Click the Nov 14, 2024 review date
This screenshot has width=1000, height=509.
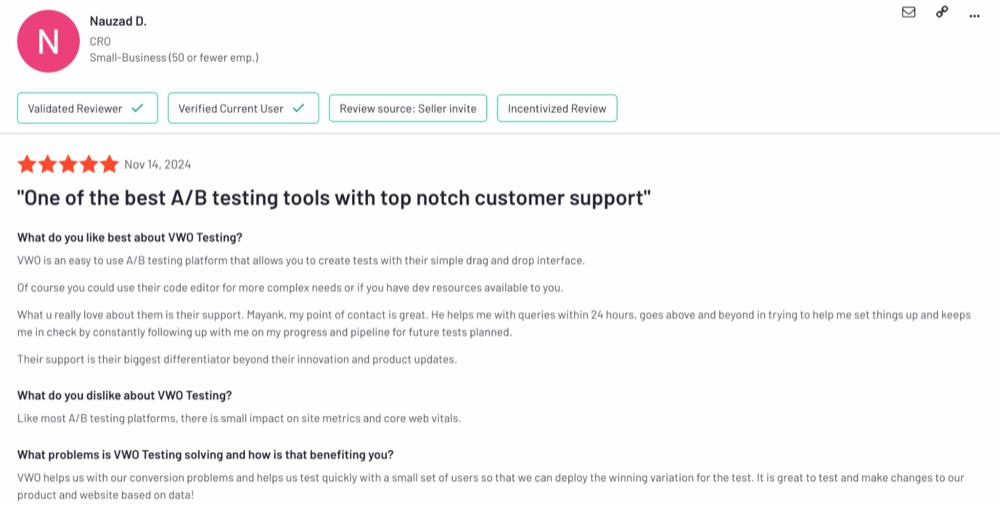coord(158,165)
